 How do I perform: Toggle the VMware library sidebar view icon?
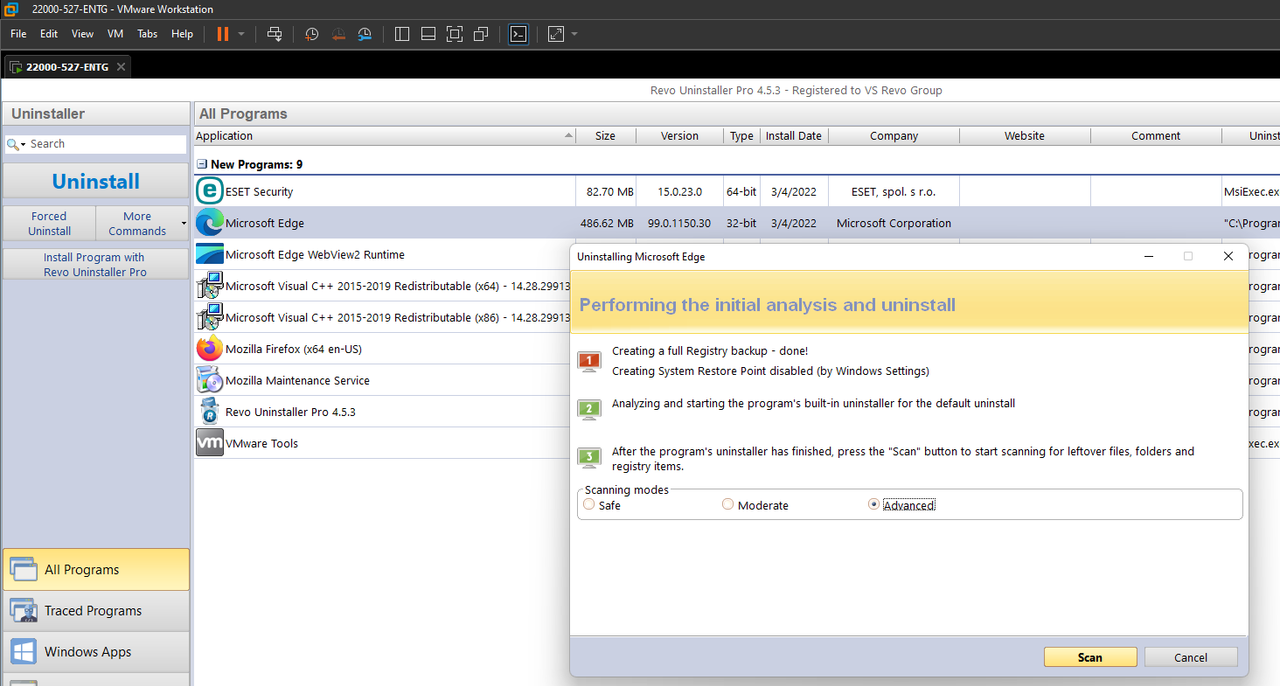coord(402,34)
